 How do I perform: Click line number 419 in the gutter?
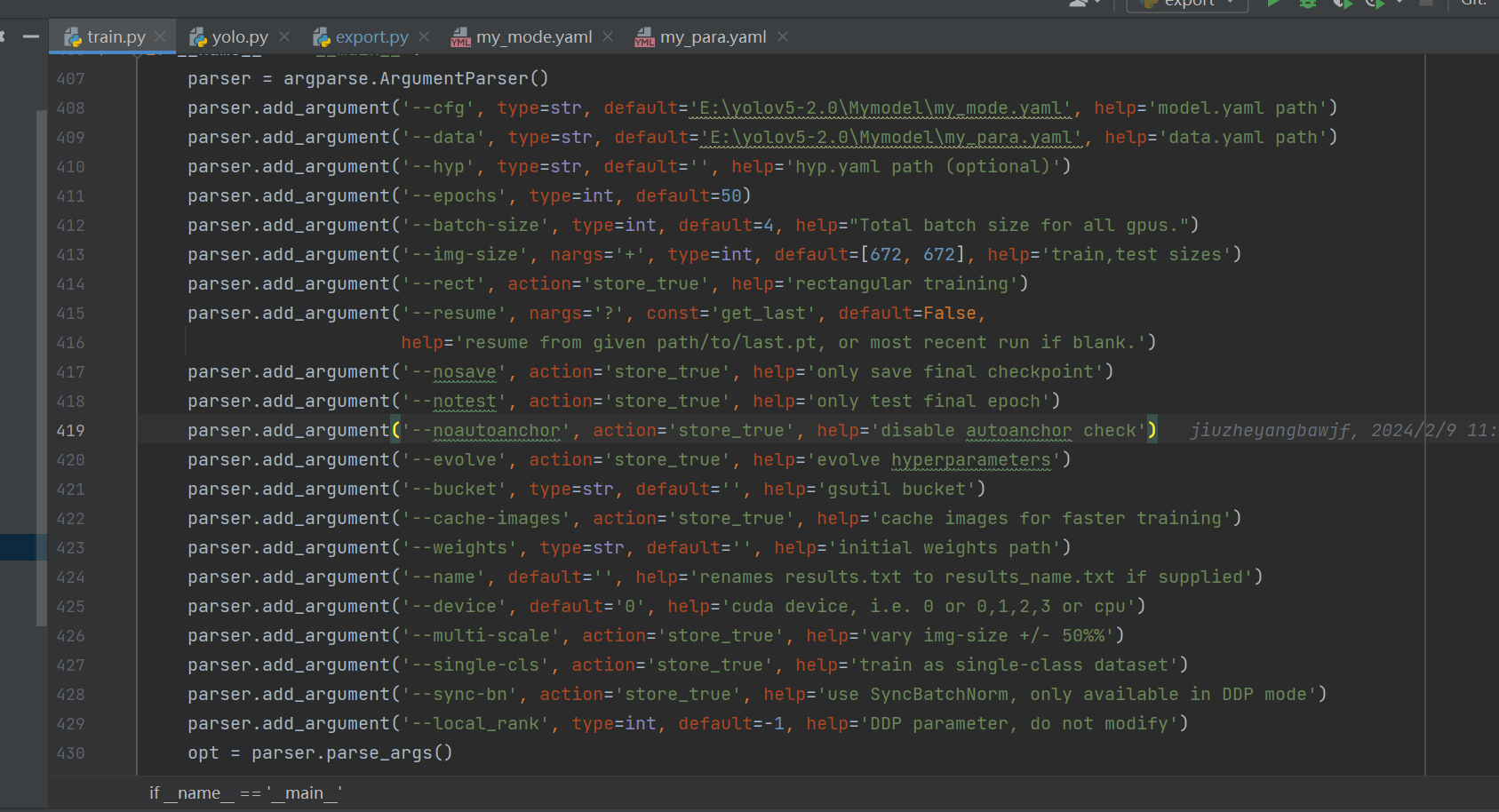[x=71, y=431]
